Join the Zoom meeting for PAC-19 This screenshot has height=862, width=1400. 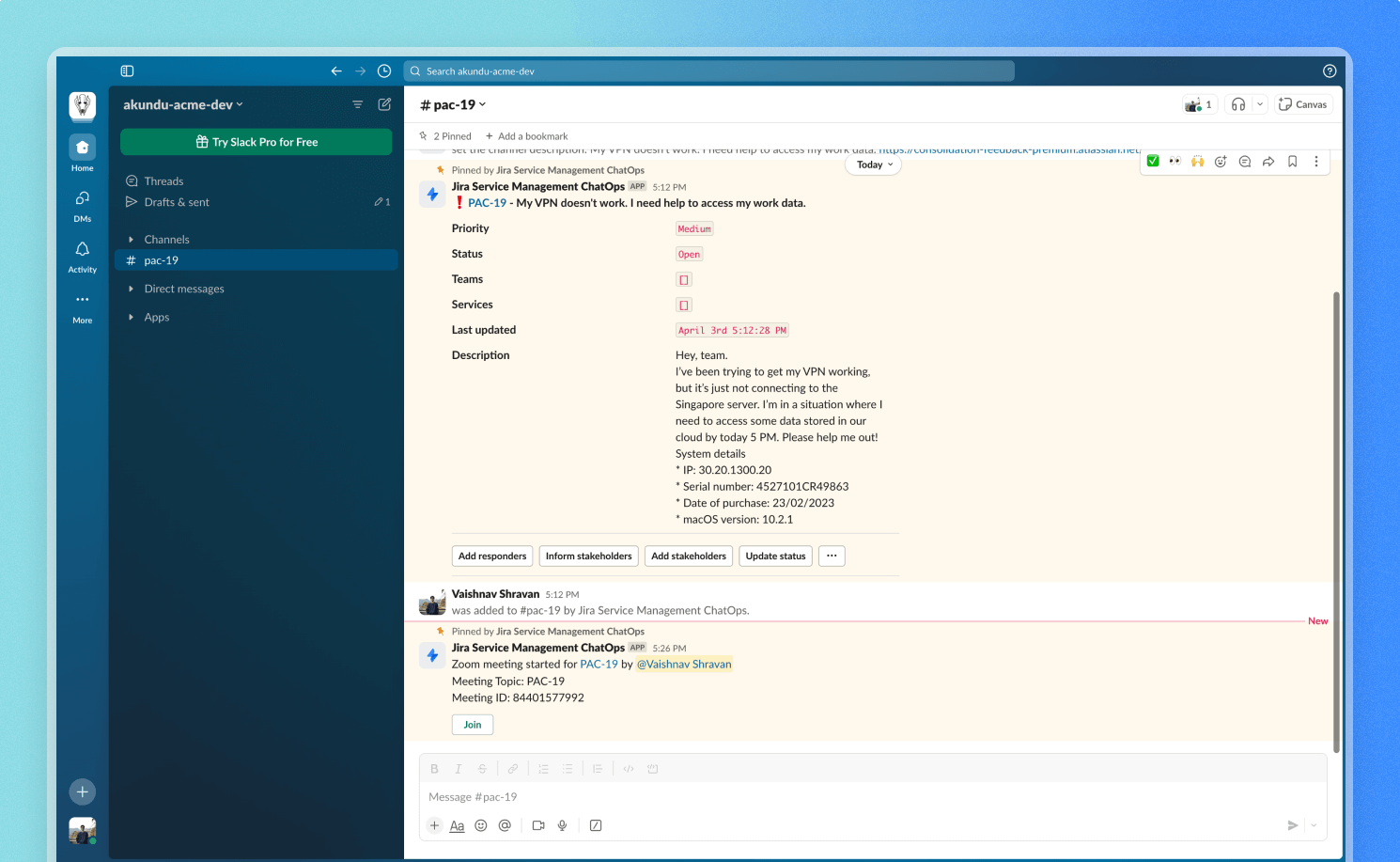472,724
